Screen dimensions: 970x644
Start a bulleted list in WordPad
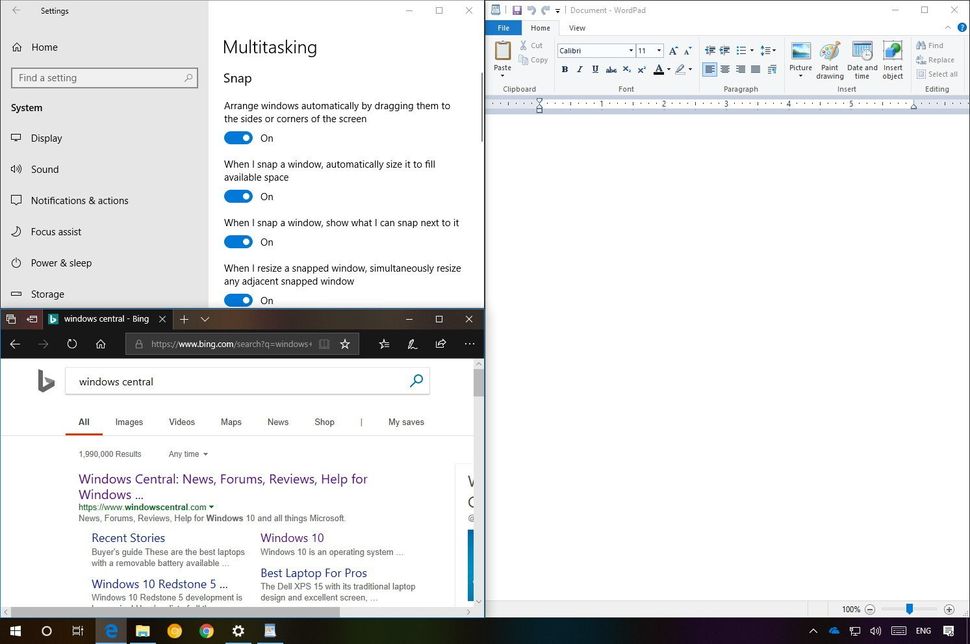pyautogui.click(x=743, y=50)
